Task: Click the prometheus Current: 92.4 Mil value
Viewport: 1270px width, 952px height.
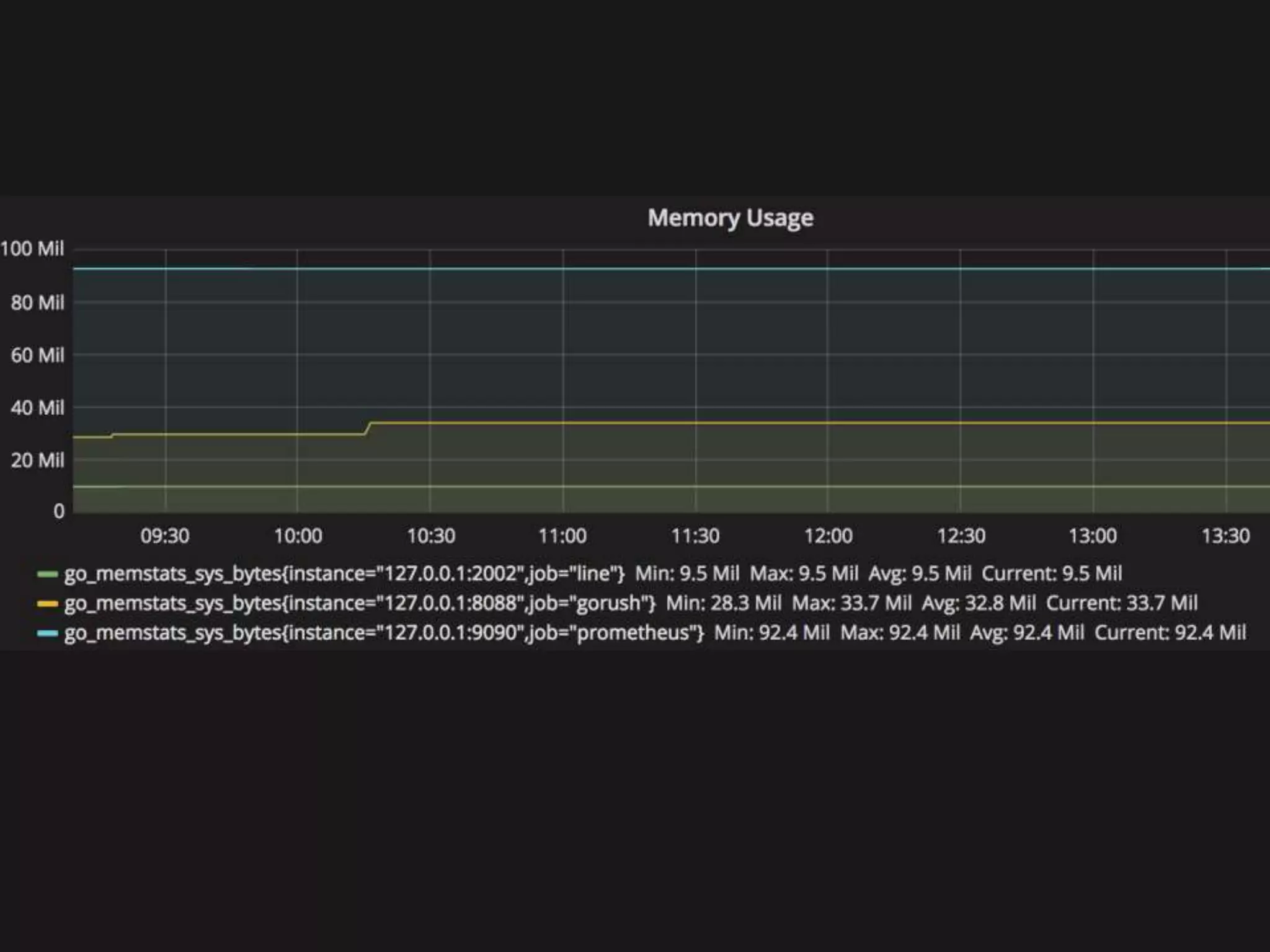Action: 1170,633
